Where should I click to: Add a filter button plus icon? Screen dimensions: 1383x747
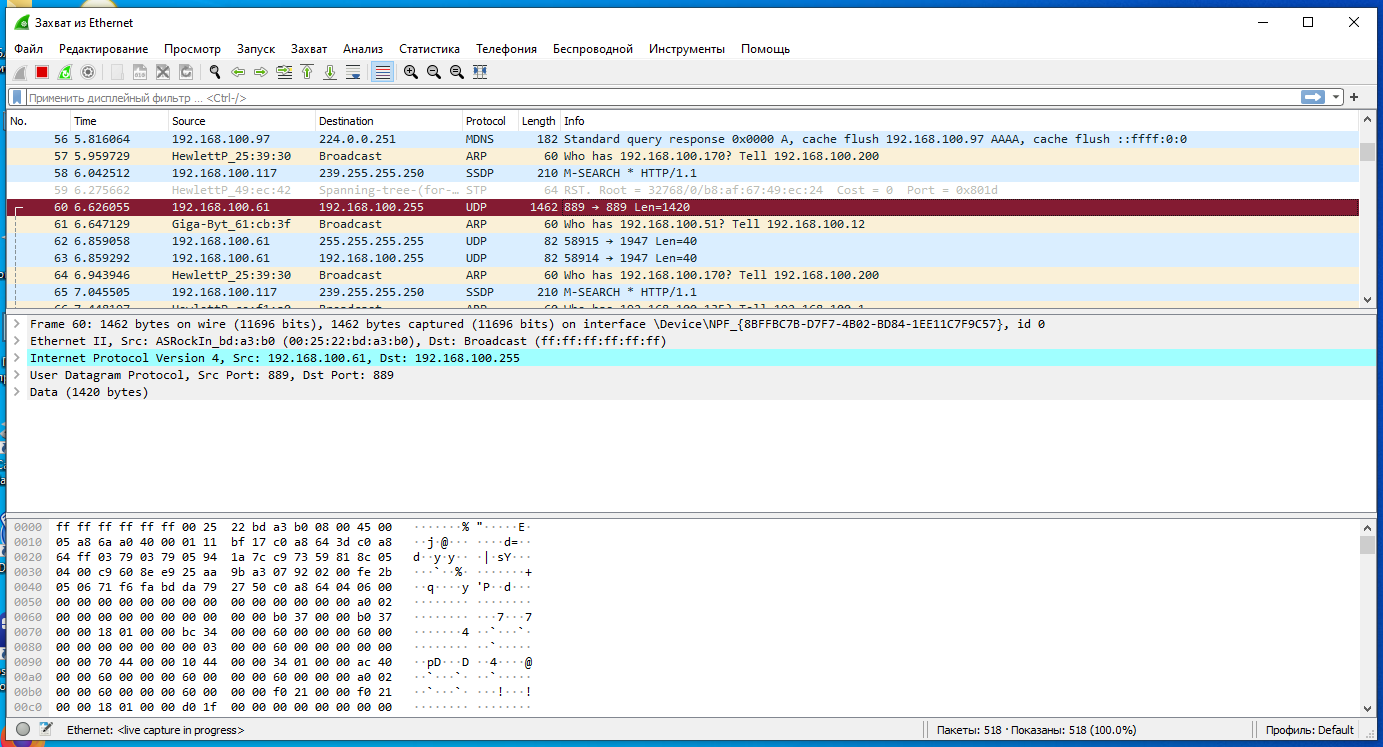tap(1354, 97)
